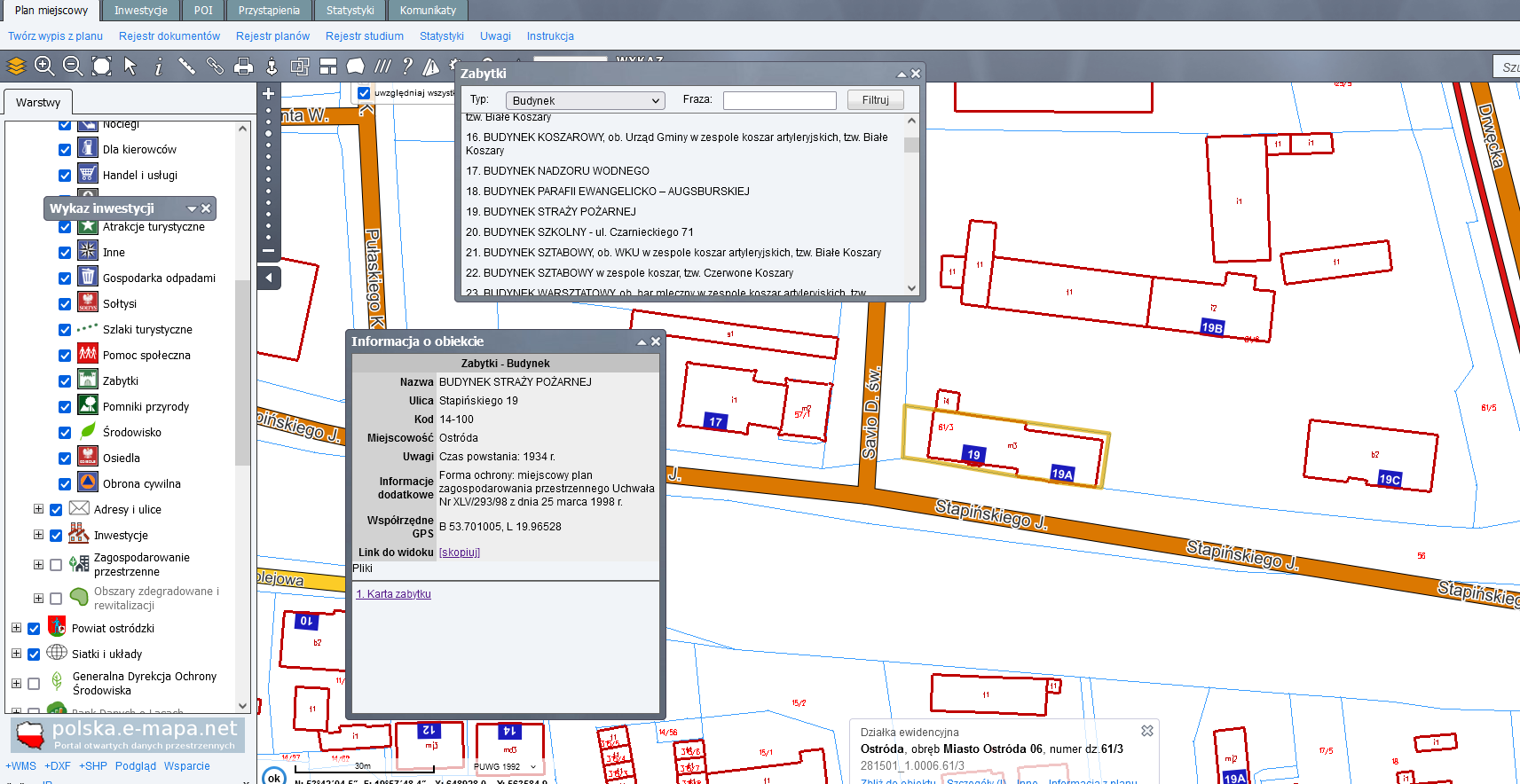The height and width of the screenshot is (784, 1520).
Task: Select the zoom in magnifier tool
Action: [x=44, y=66]
